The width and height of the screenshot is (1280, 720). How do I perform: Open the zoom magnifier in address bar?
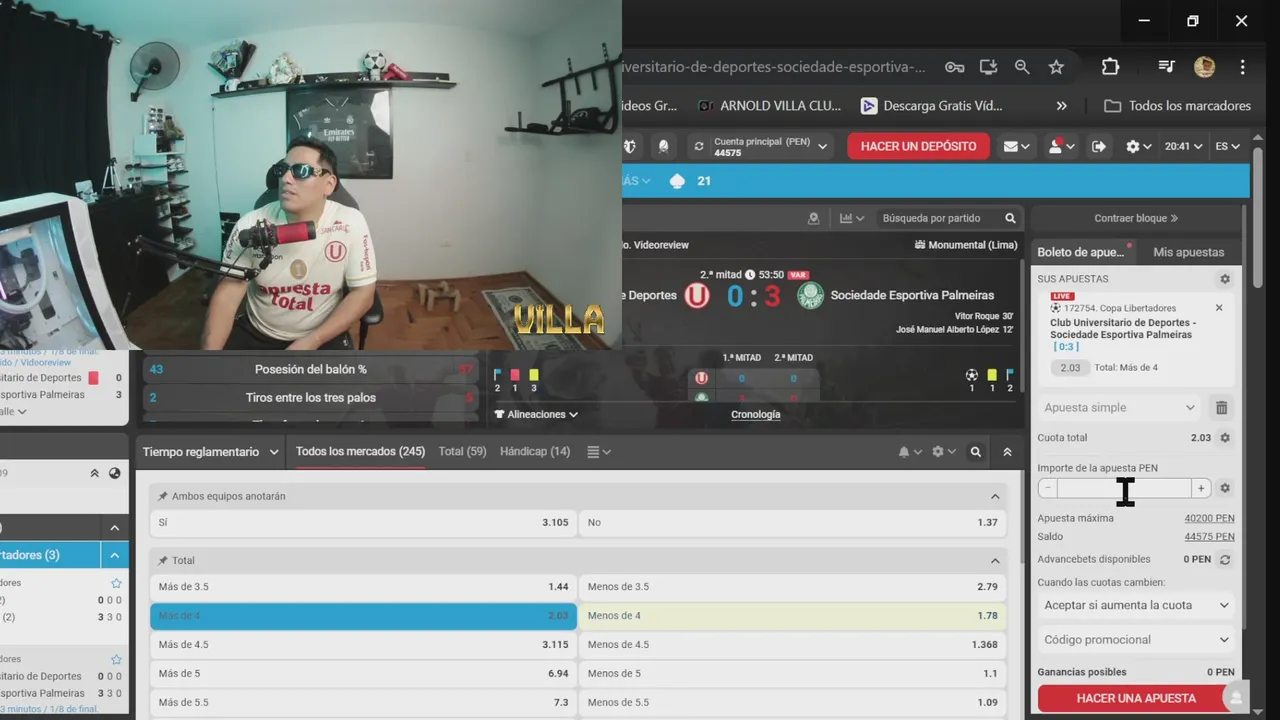pyautogui.click(x=1022, y=67)
